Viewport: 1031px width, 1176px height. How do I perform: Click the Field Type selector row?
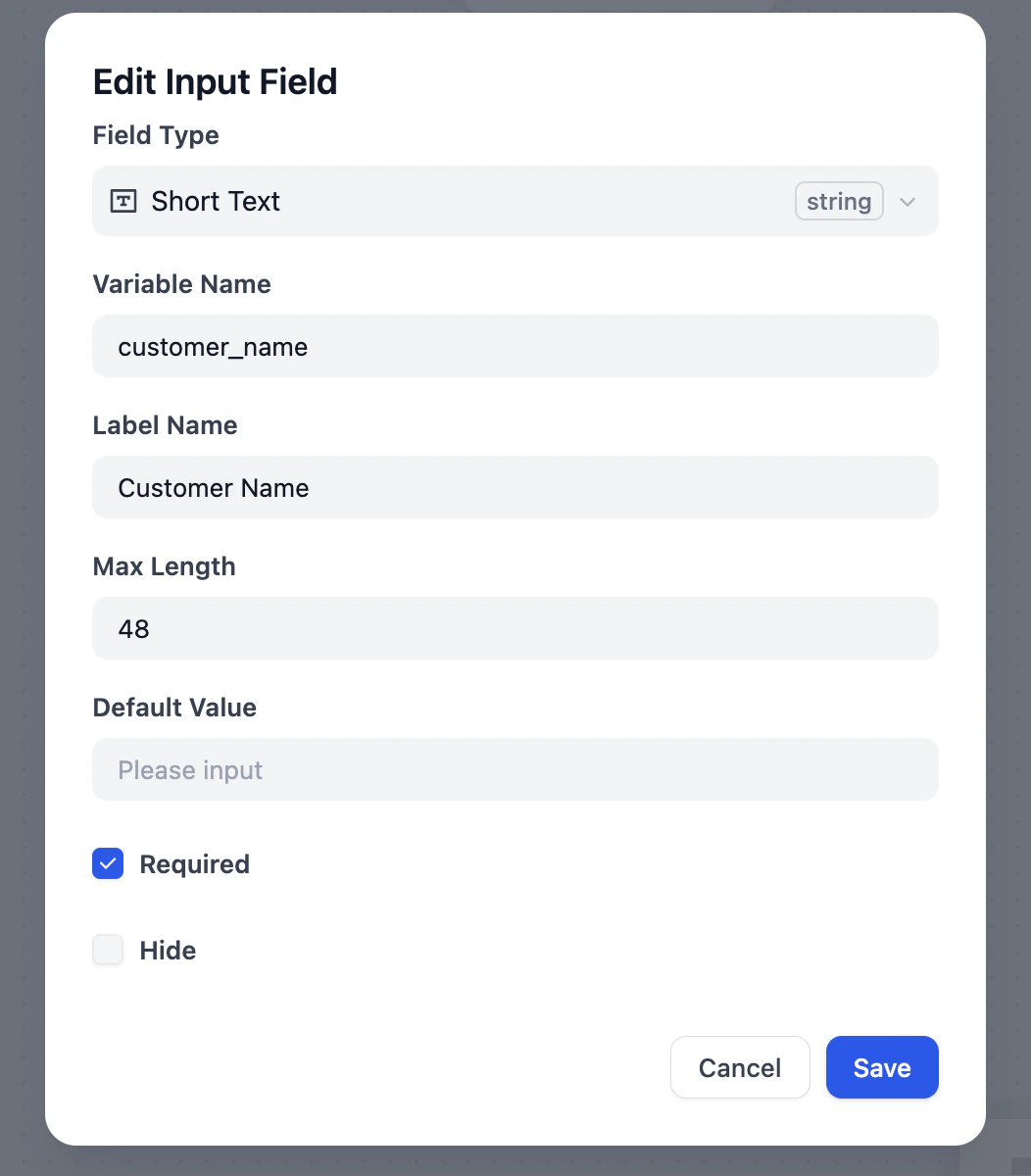[490, 201]
